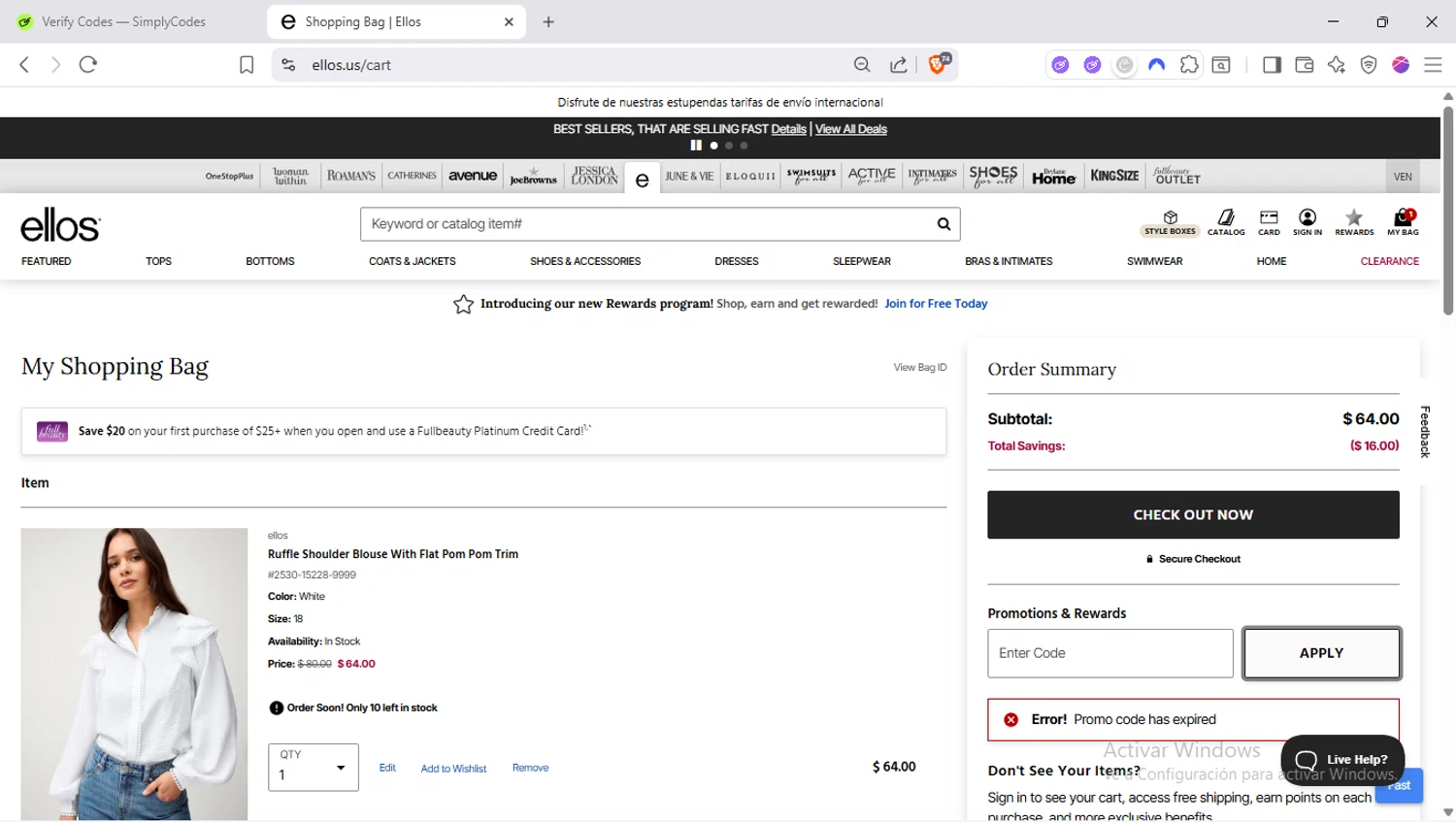The height and width of the screenshot is (822, 1456).
Task: Open the Jessica London brand tab
Action: (594, 176)
